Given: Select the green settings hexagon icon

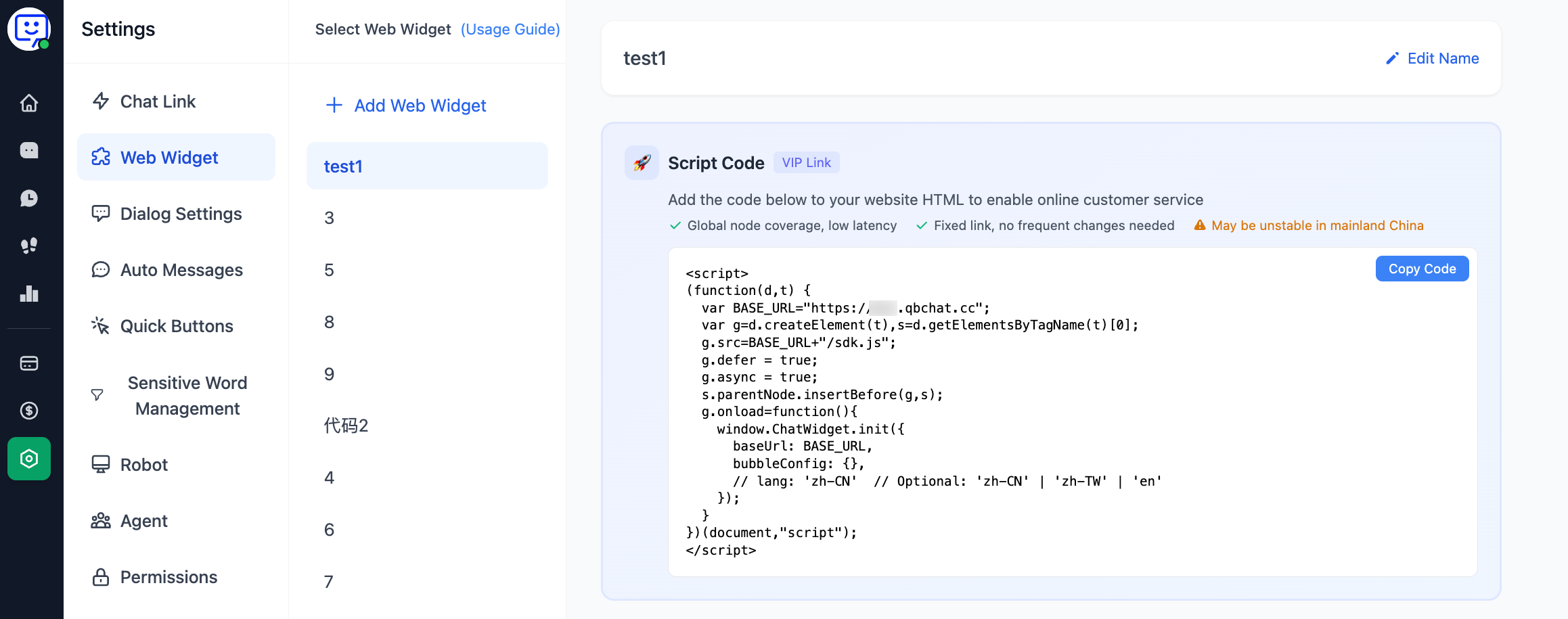Looking at the screenshot, I should 29,459.
